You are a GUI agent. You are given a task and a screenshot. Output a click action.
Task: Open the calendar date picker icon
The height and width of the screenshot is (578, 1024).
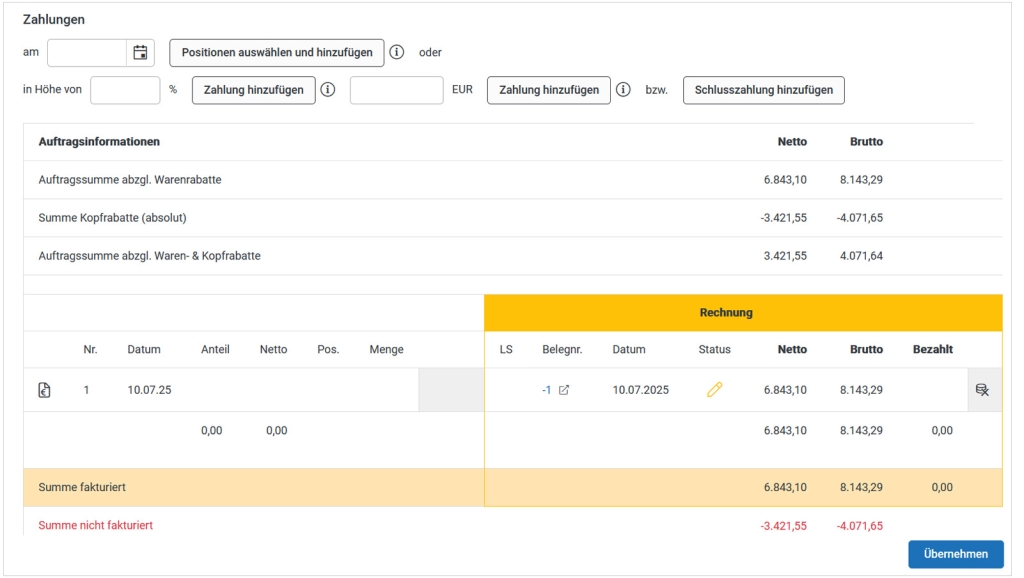(x=140, y=53)
